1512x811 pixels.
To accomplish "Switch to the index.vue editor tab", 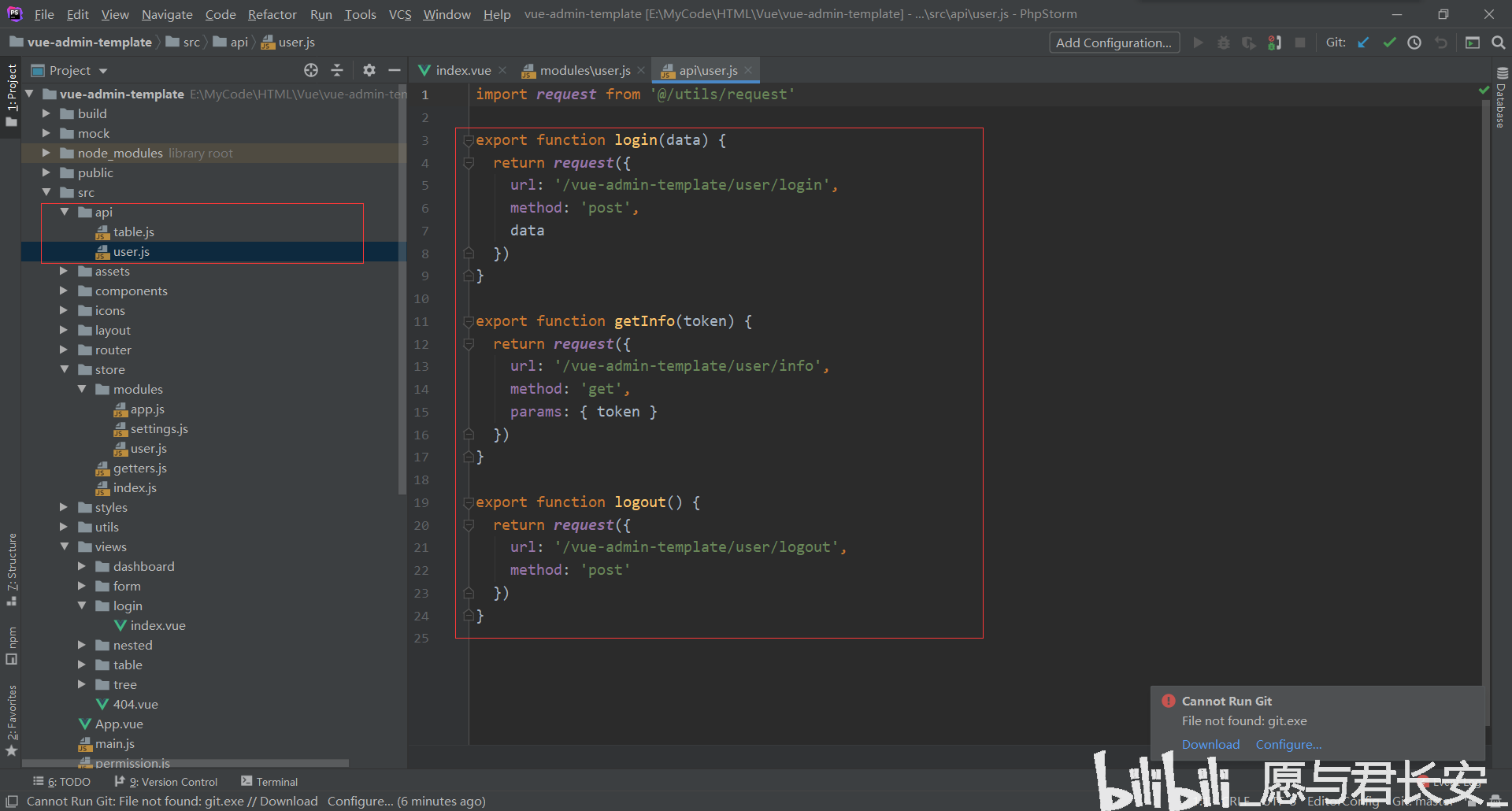I will [x=462, y=70].
